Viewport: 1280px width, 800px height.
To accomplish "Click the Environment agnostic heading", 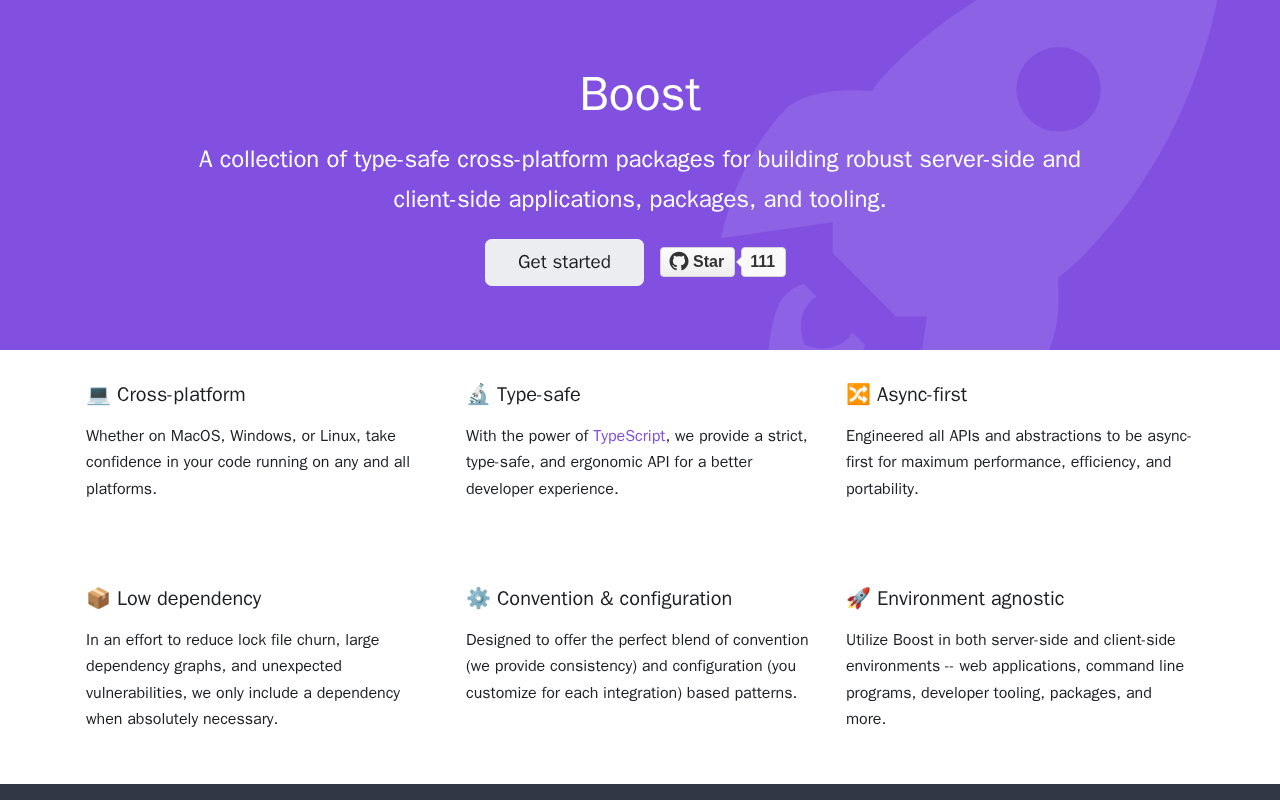I will tap(970, 599).
